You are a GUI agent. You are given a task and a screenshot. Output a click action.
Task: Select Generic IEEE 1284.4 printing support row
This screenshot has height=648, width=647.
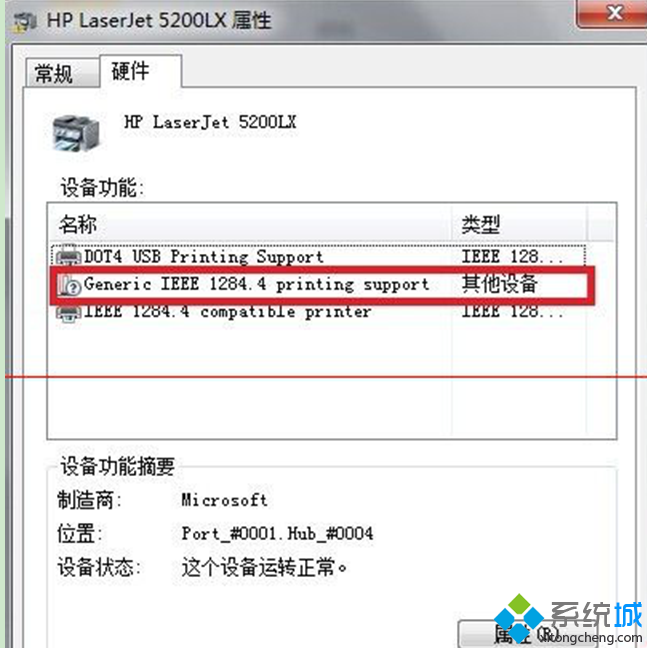click(x=318, y=284)
